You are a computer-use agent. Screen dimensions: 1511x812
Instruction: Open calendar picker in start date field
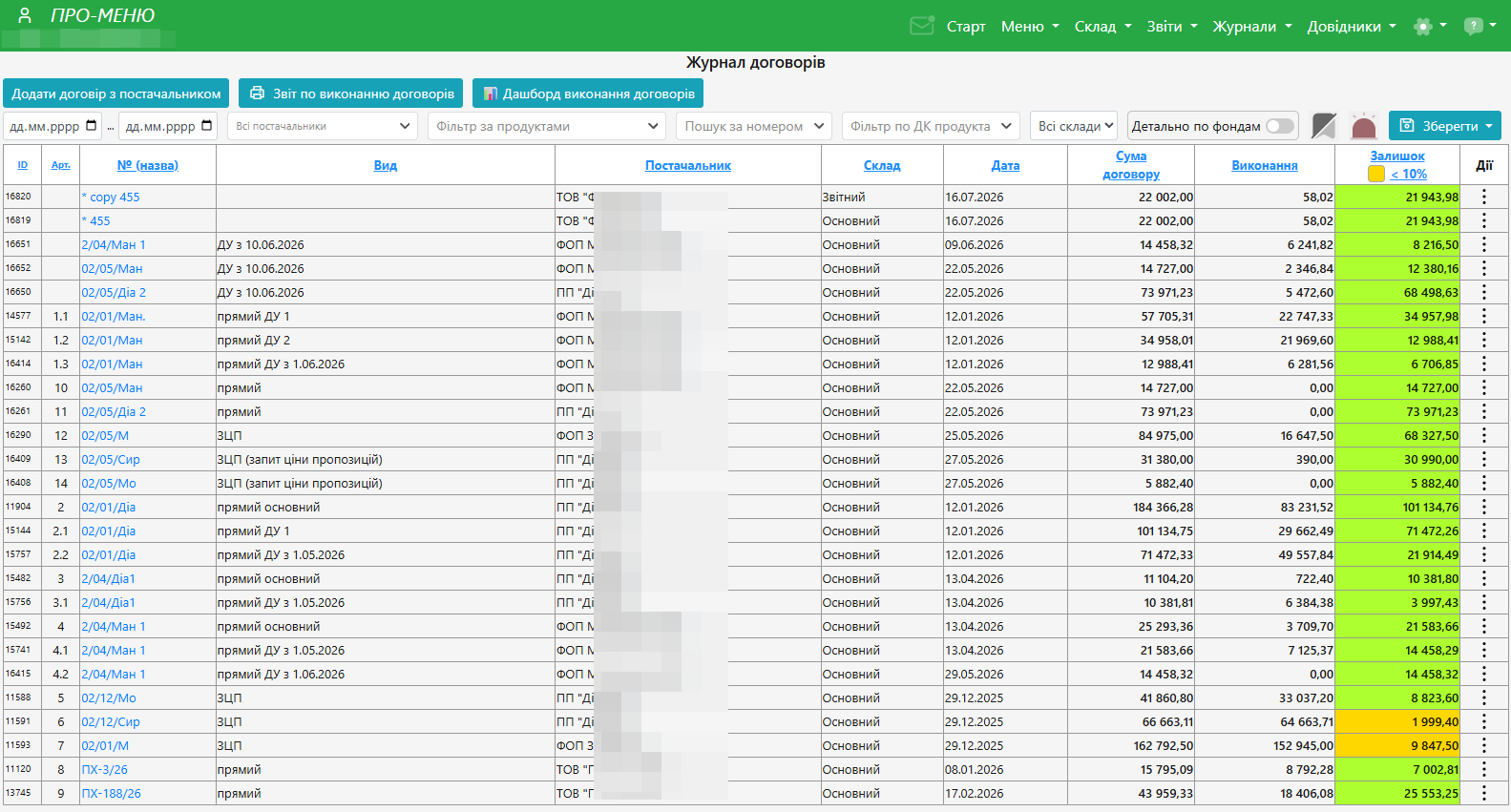[x=92, y=125]
